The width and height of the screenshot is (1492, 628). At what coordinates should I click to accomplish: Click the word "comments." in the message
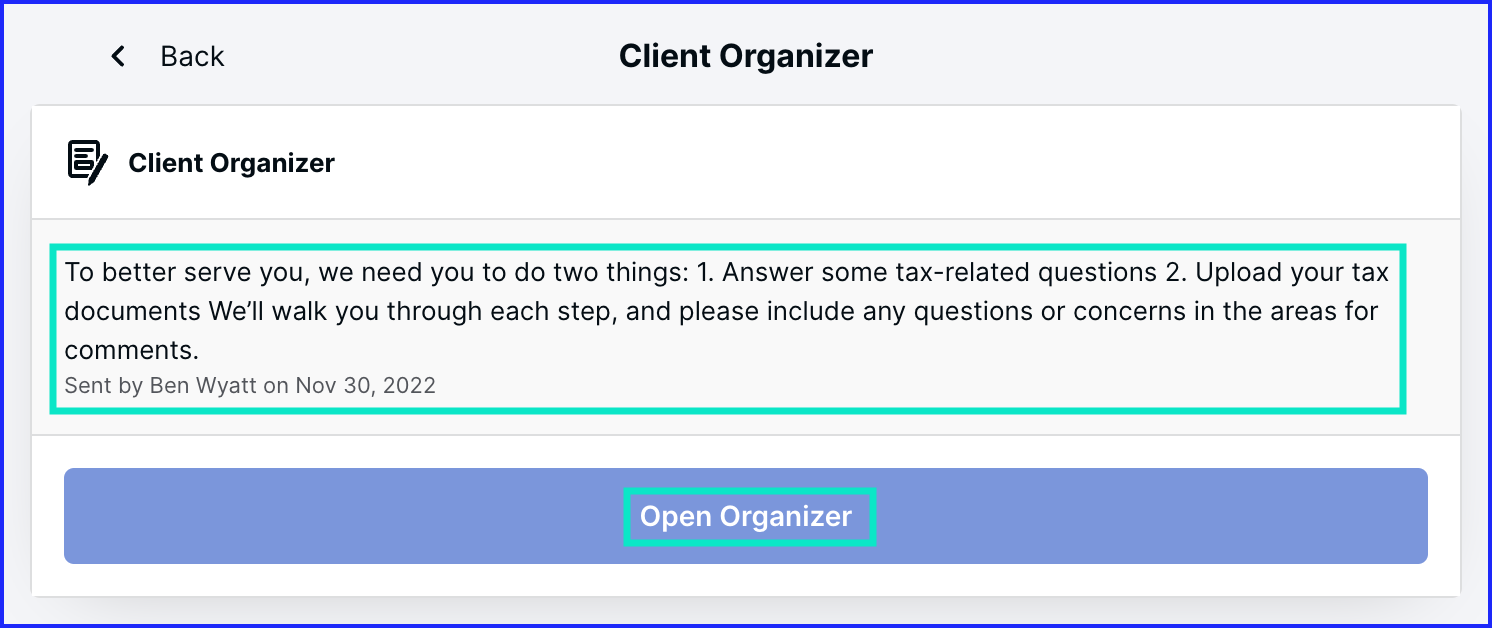coord(132,350)
